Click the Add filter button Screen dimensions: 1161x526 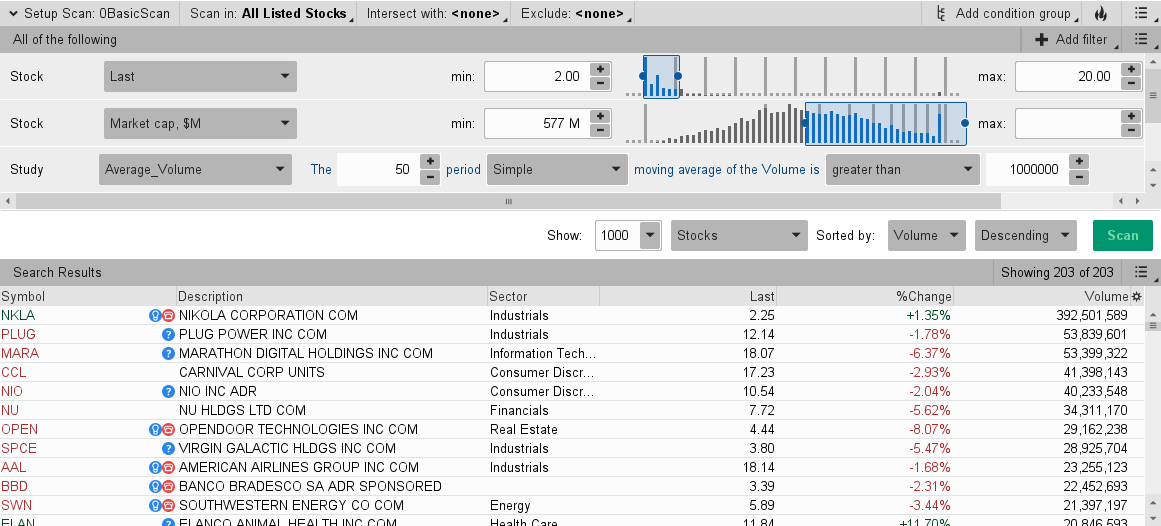1071,39
